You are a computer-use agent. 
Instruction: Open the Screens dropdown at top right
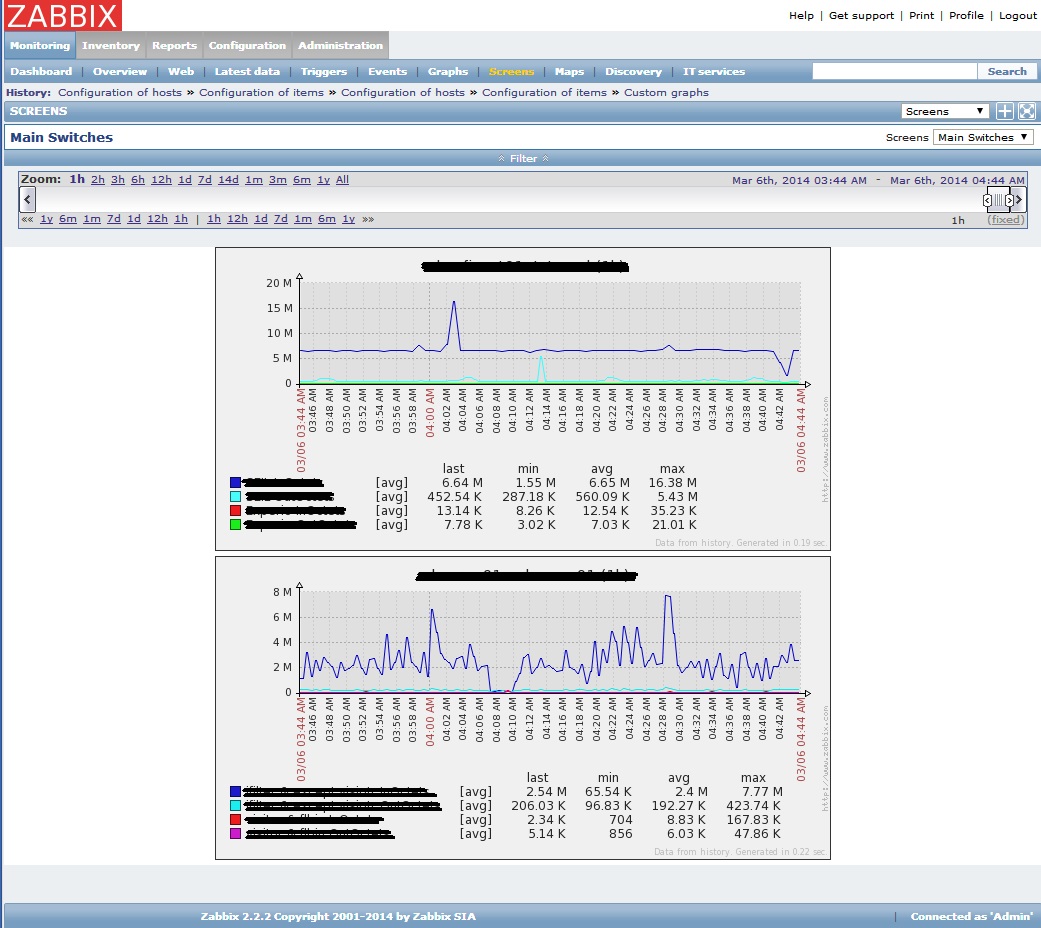pos(945,111)
